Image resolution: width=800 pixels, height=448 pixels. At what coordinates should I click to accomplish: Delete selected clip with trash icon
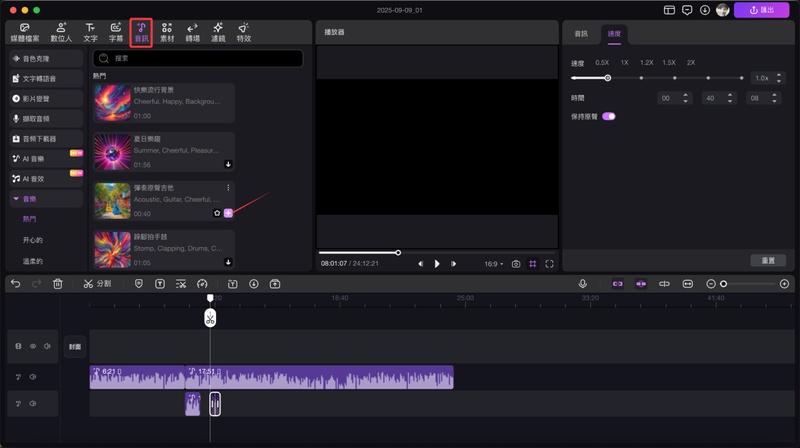[58, 284]
